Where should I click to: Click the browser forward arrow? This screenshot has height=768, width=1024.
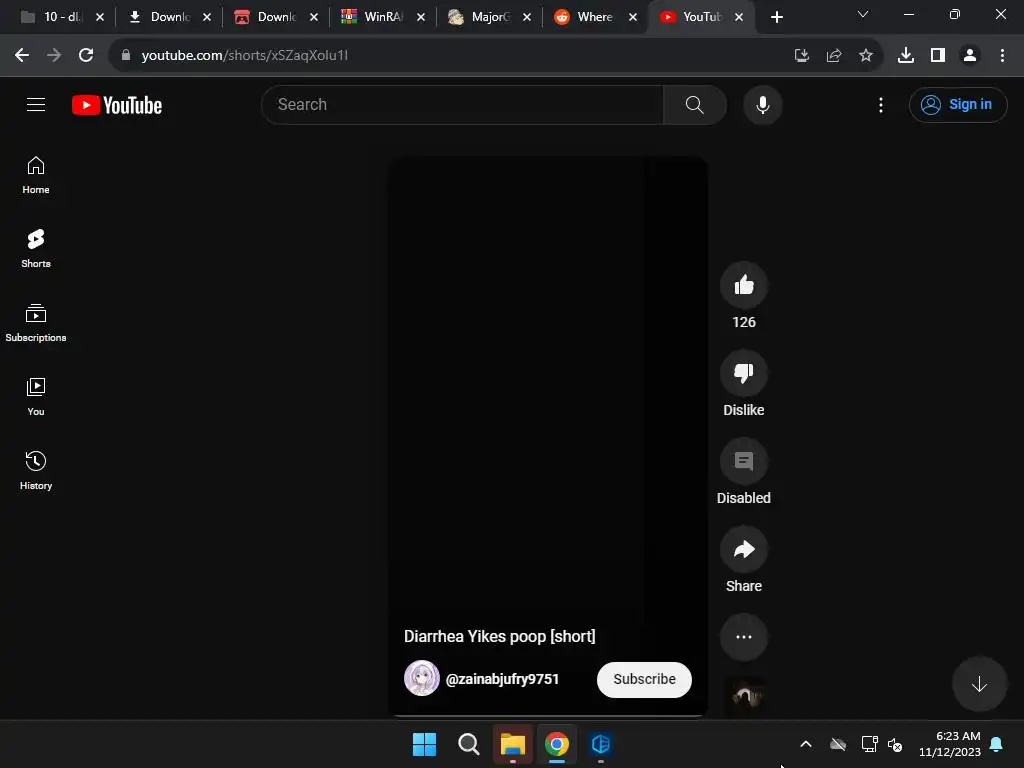pyautogui.click(x=54, y=56)
